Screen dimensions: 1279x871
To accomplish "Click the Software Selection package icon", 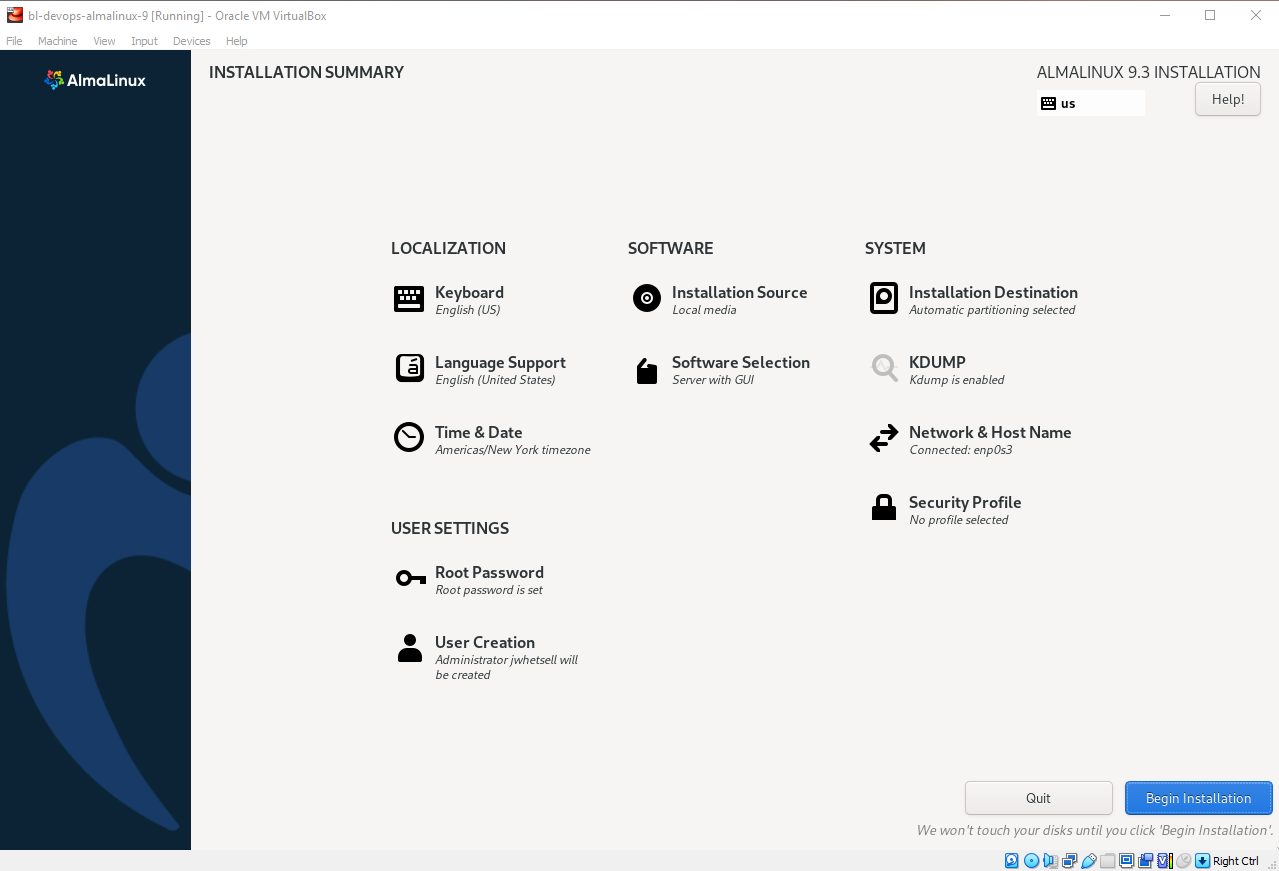I will pos(647,371).
